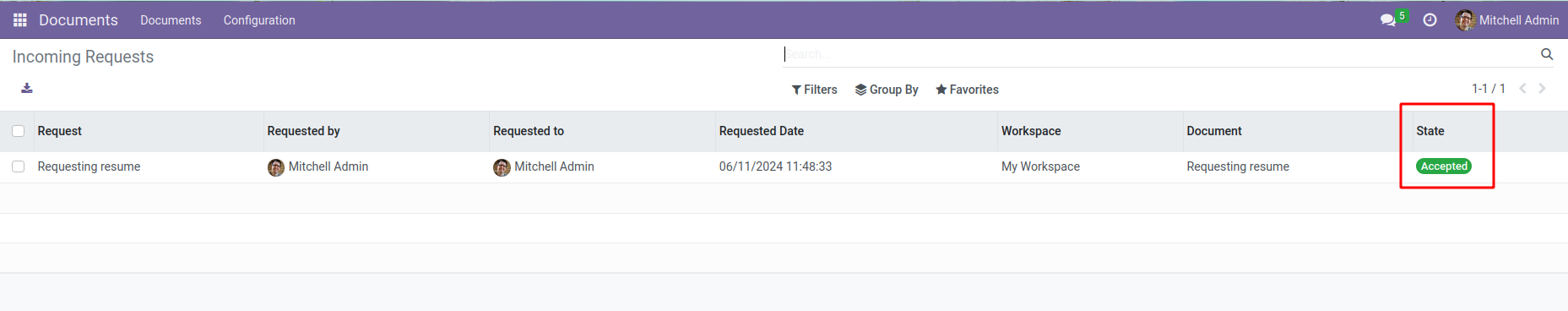Expand the Group By dropdown
1568x311 pixels.
(887, 90)
